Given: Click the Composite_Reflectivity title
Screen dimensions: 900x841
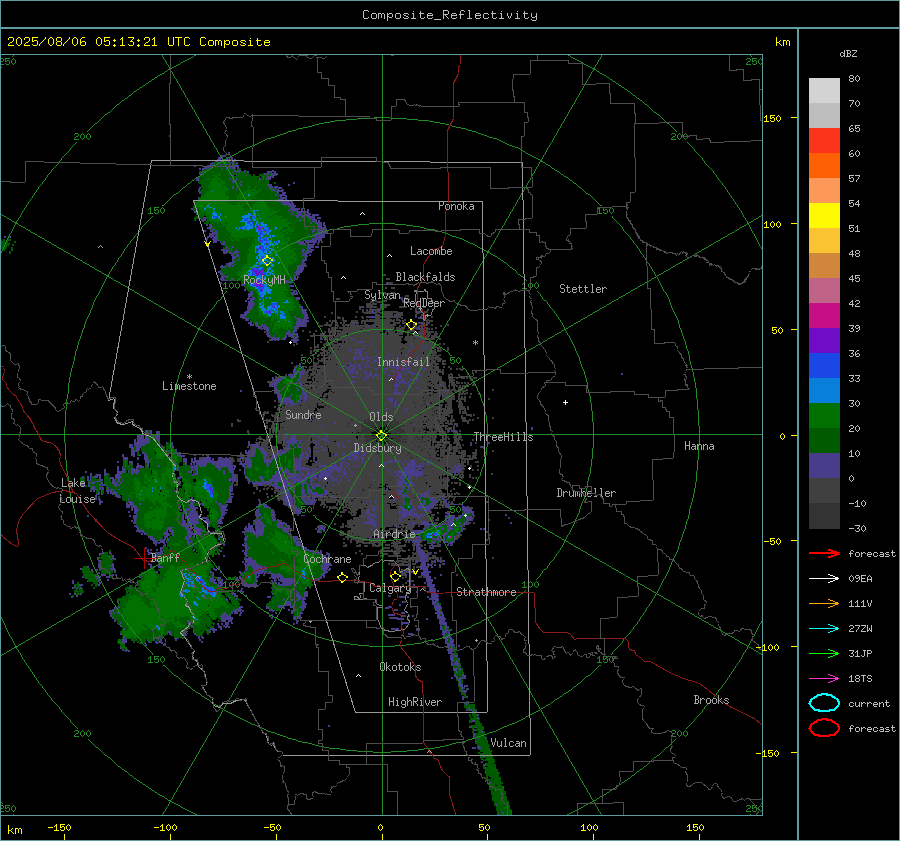Looking at the screenshot, I should [x=450, y=15].
